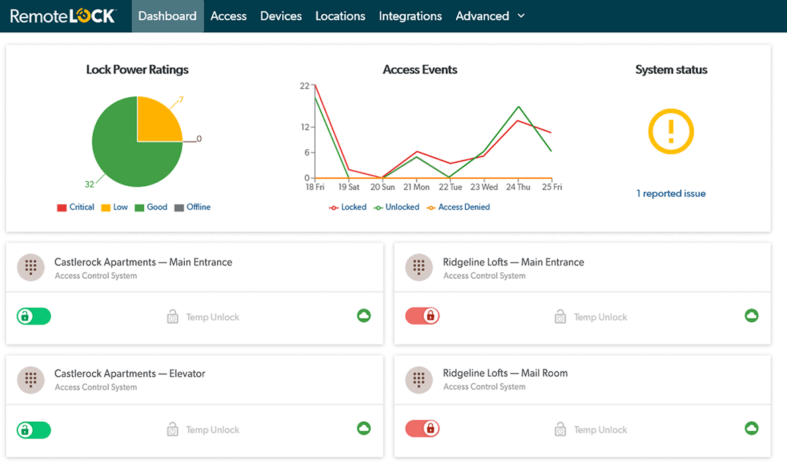The width and height of the screenshot is (787, 465).
Task: Click cloud status icon for Ridgeline Mail Room
Action: pyautogui.click(x=751, y=428)
